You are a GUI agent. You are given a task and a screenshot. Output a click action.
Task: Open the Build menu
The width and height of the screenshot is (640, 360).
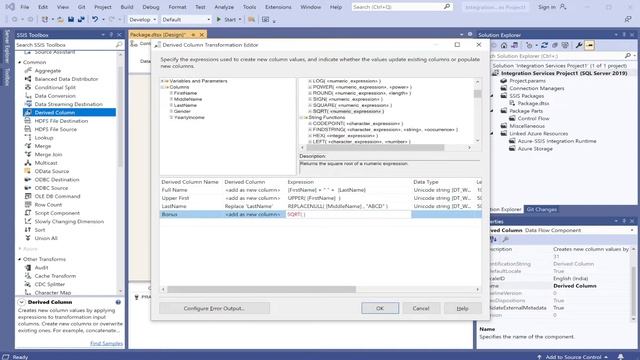127,7
